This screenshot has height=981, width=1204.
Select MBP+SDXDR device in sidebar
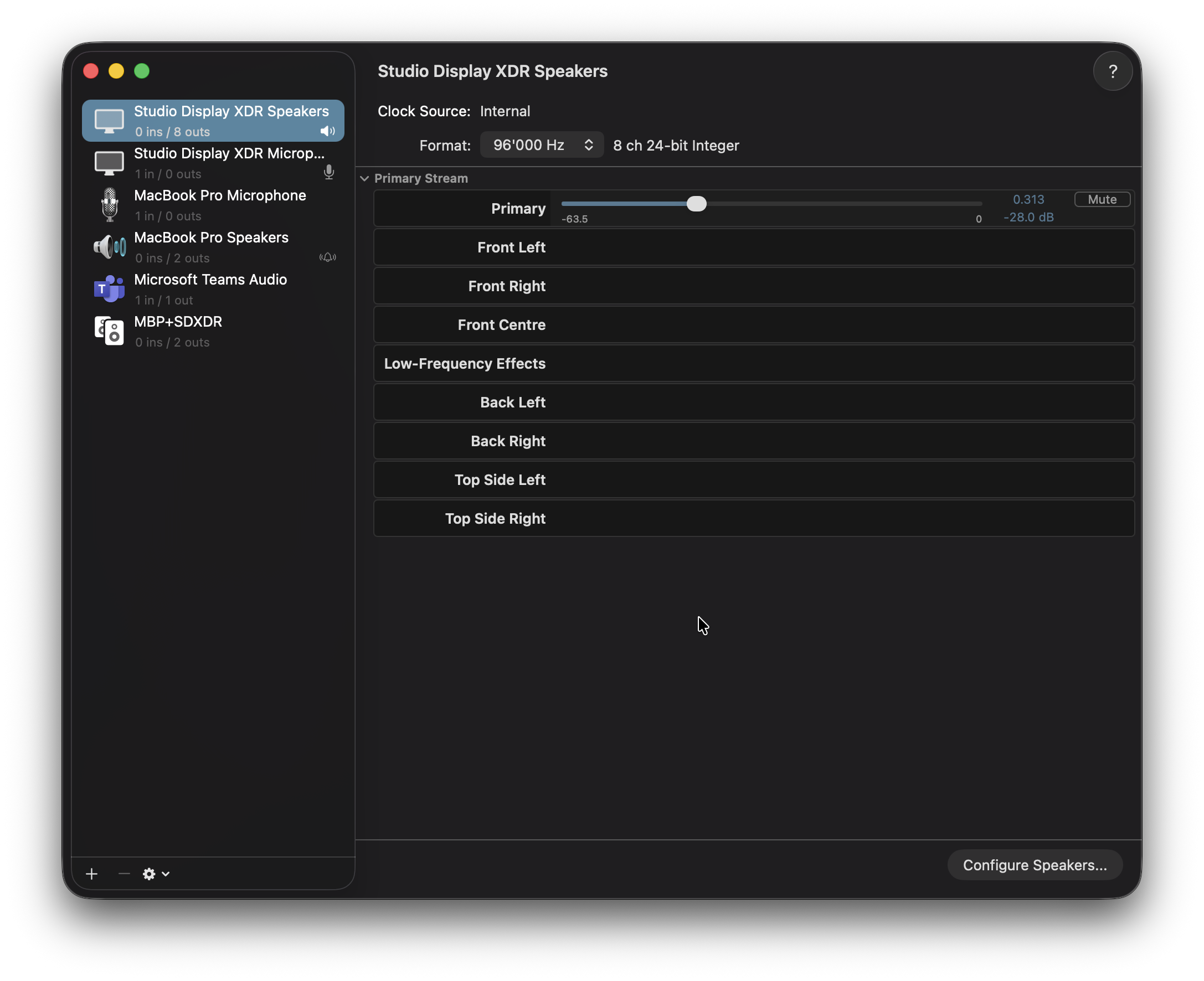point(213,332)
